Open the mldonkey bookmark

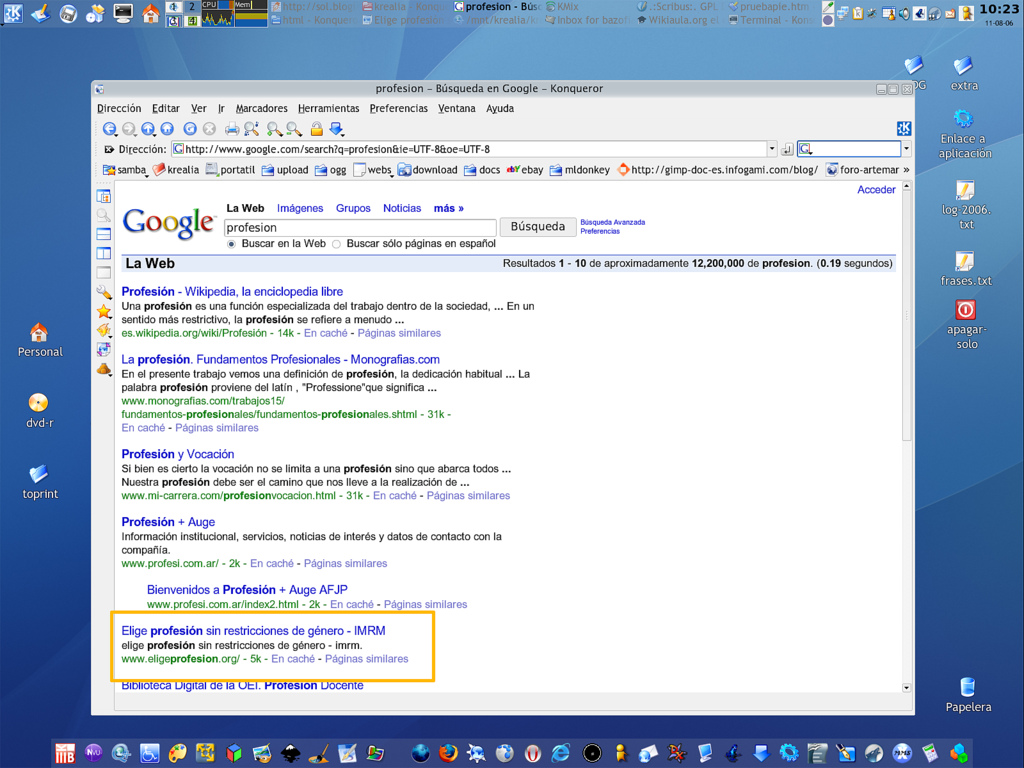(579, 170)
